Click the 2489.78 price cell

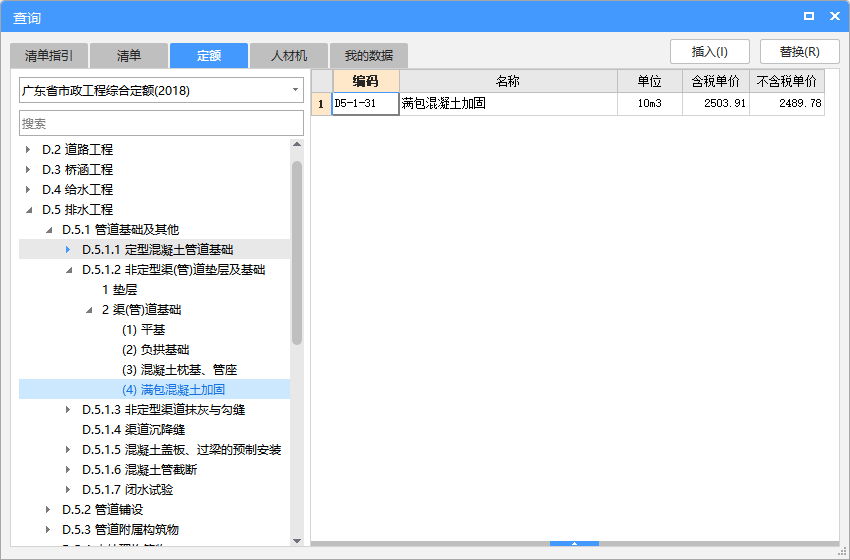coord(787,104)
